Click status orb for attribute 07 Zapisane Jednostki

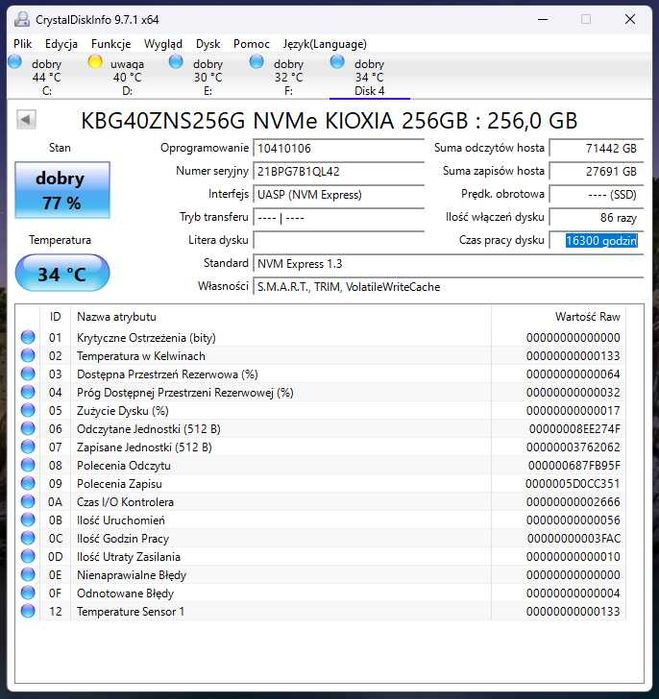[x=28, y=447]
